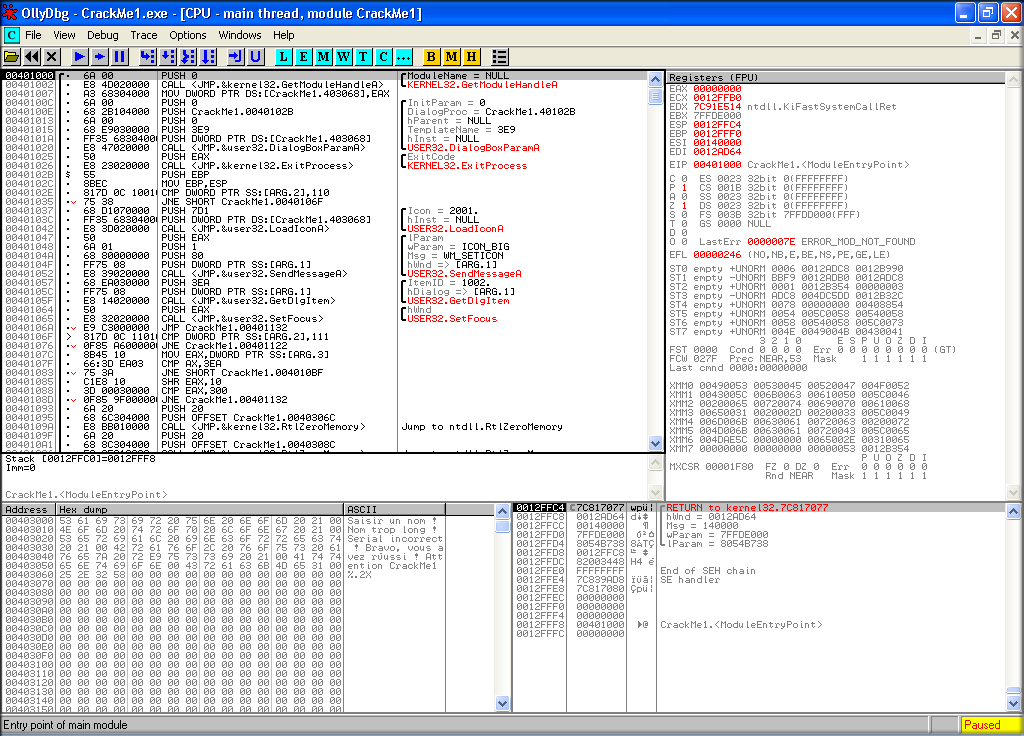This screenshot has width=1024, height=736.
Task: Select the ESP 0012FFC4 register value
Action: click(x=717, y=125)
